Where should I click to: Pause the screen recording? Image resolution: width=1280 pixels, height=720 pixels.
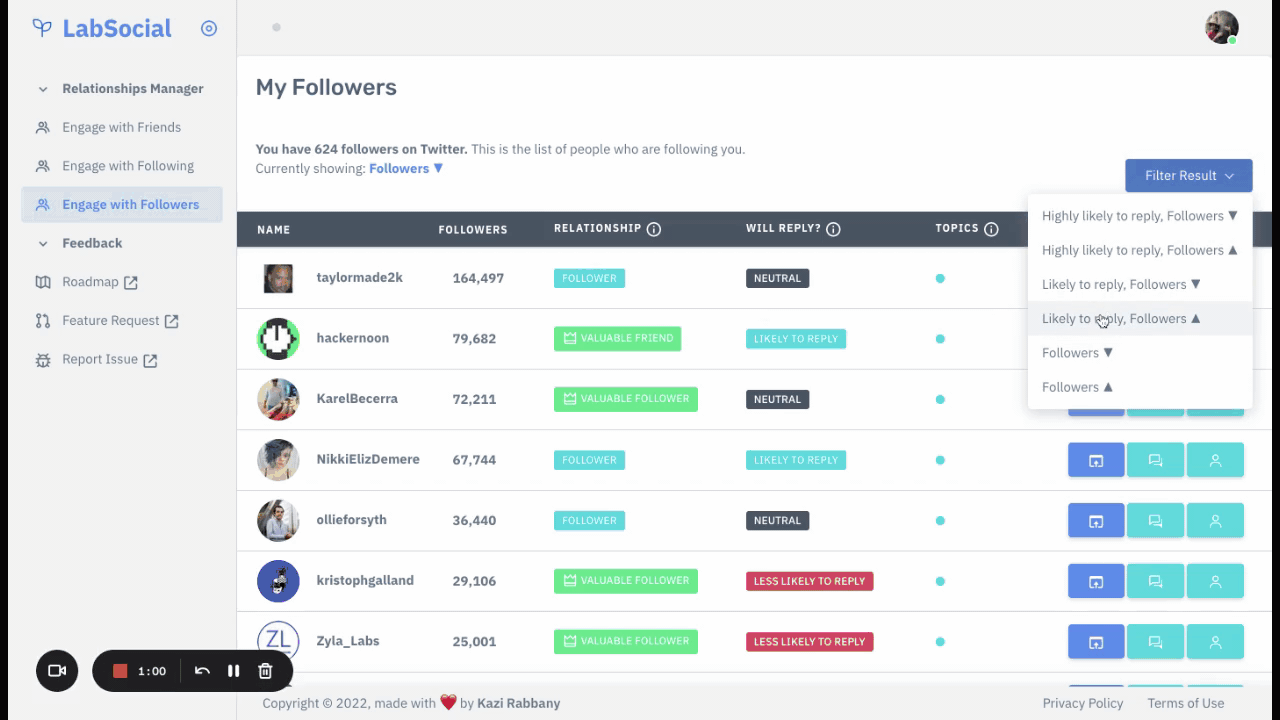tap(233, 671)
